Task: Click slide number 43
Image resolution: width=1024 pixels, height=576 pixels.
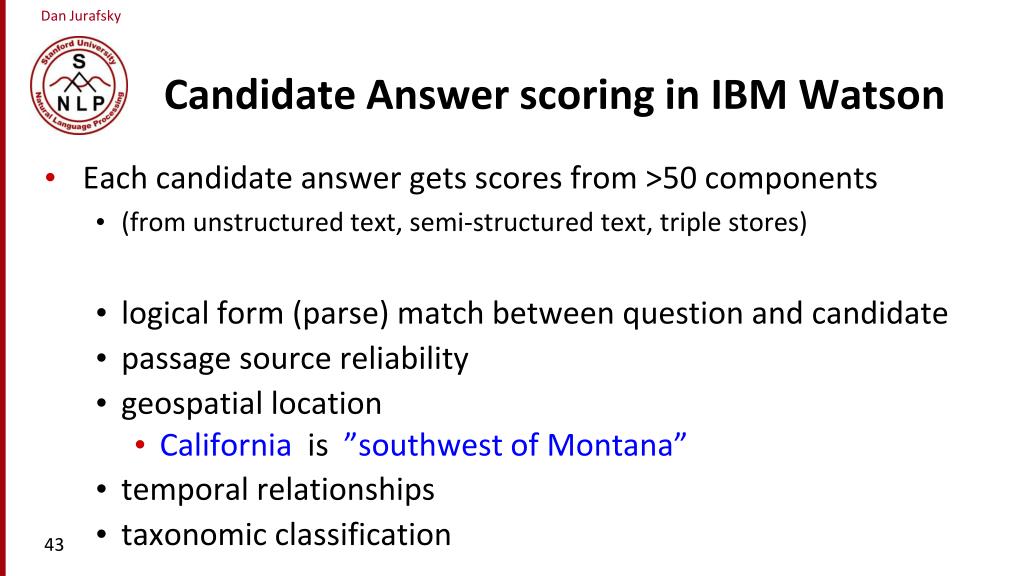Action: [54, 544]
